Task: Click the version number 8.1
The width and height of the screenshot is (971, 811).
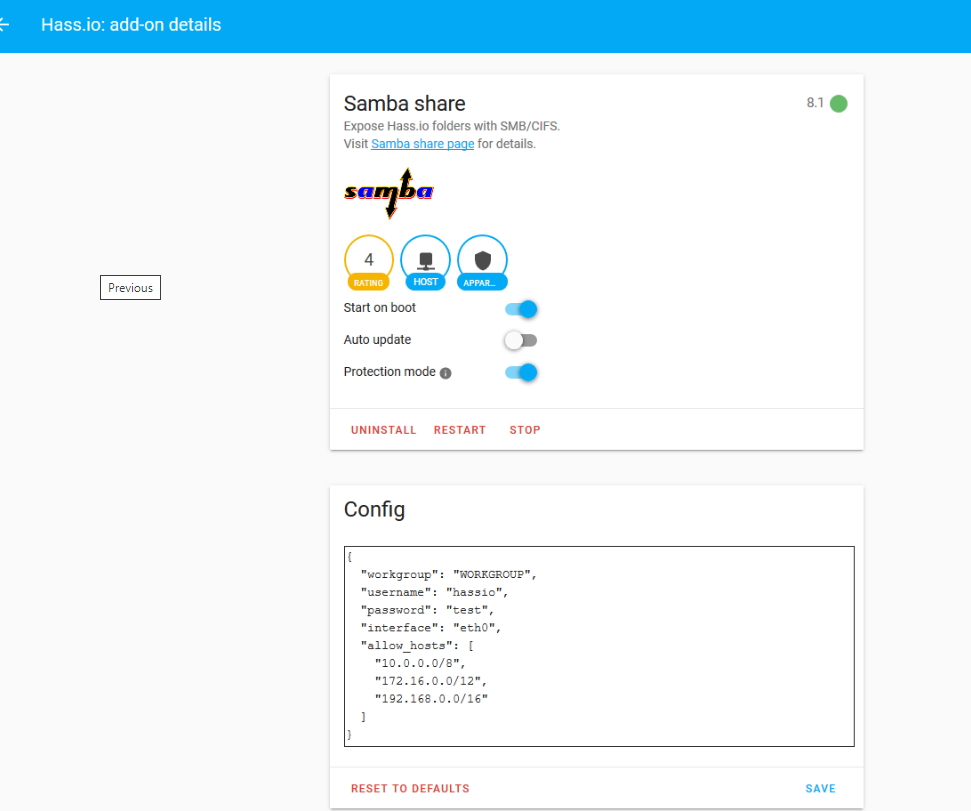Action: [x=815, y=103]
